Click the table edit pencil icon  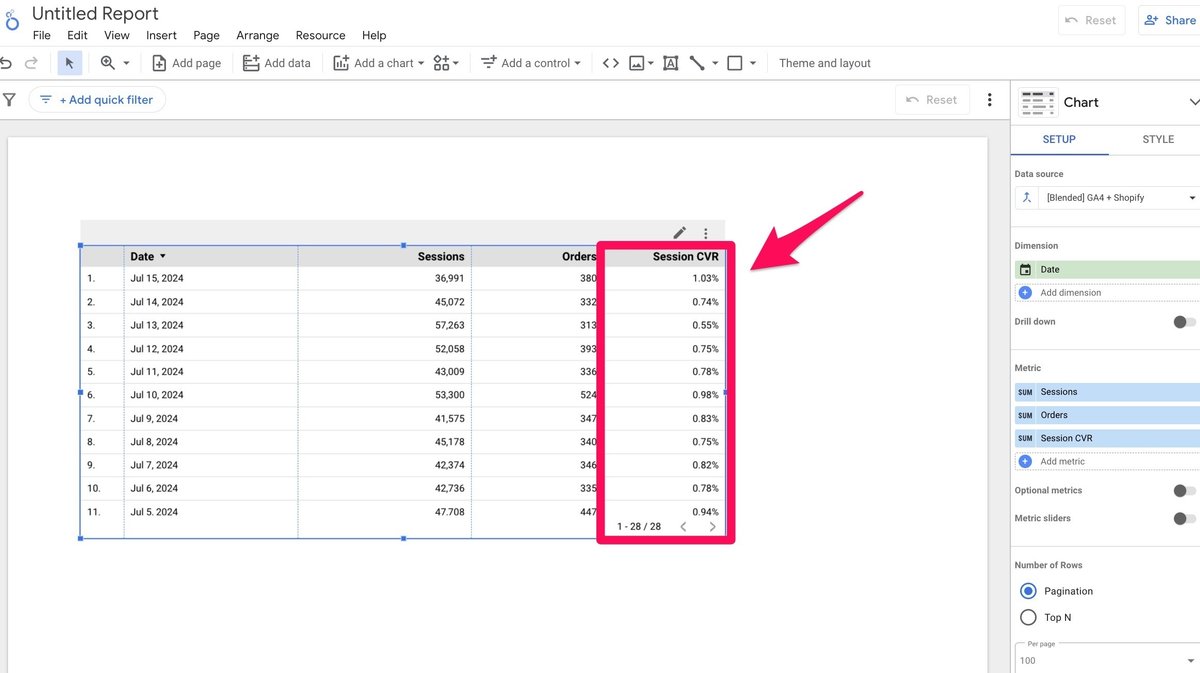[680, 233]
